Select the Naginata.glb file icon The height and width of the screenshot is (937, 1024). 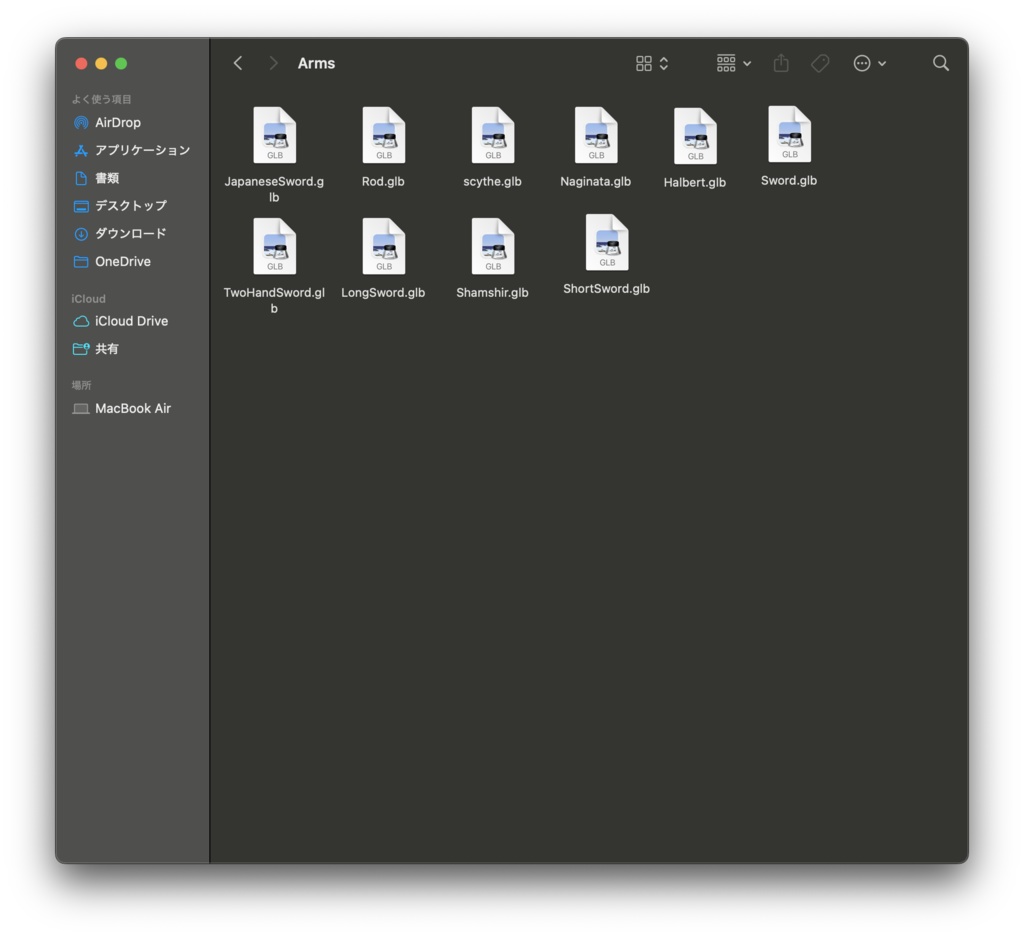[596, 135]
